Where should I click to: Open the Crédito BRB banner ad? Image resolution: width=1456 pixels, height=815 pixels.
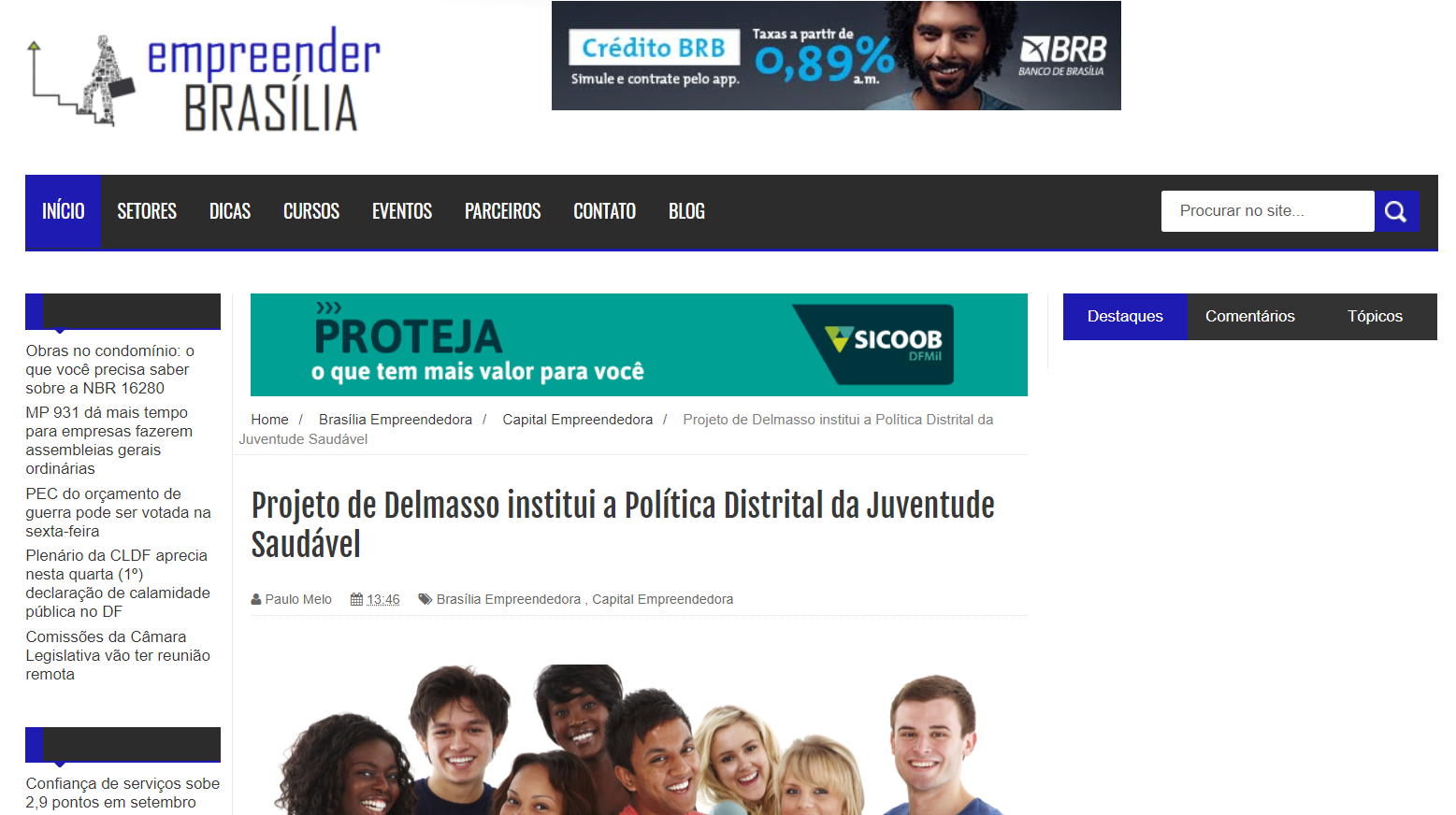[836, 56]
